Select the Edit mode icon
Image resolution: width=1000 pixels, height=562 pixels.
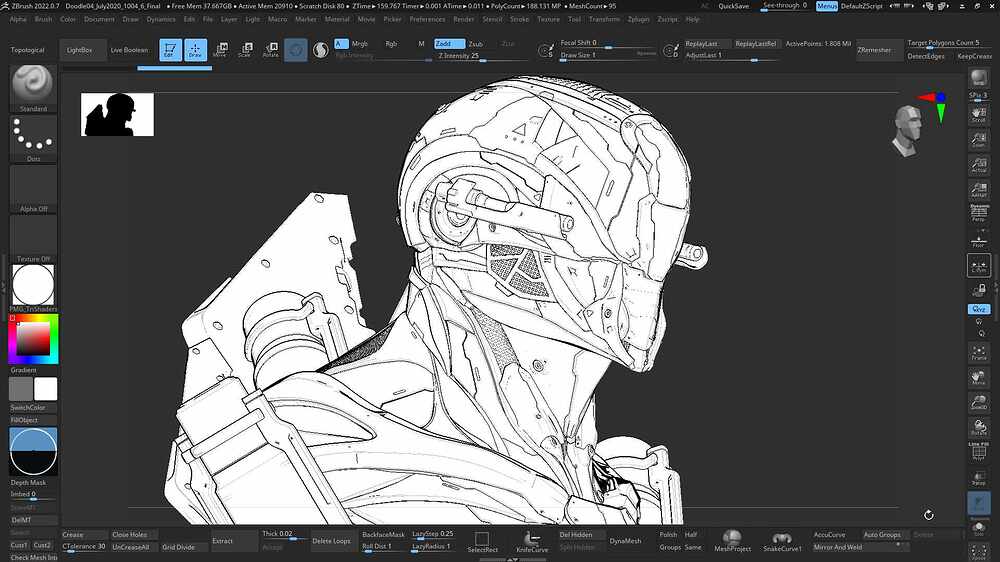[170, 50]
